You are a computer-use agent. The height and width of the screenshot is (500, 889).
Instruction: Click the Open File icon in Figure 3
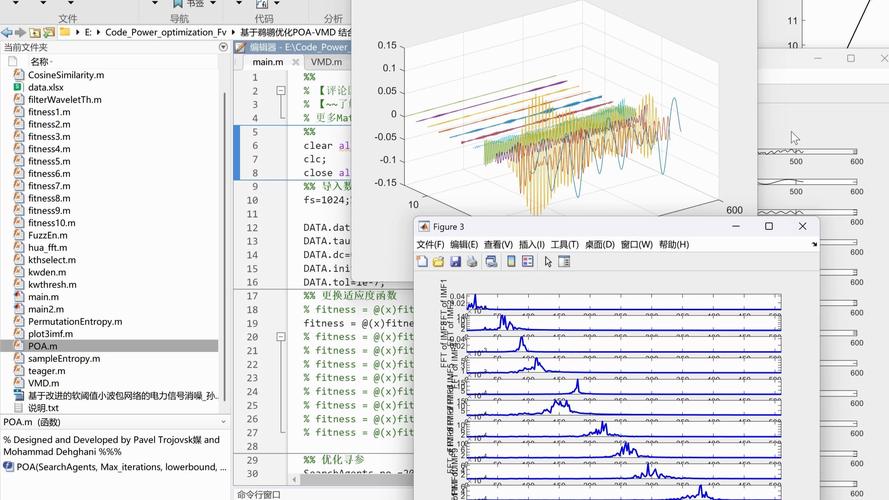click(439, 262)
